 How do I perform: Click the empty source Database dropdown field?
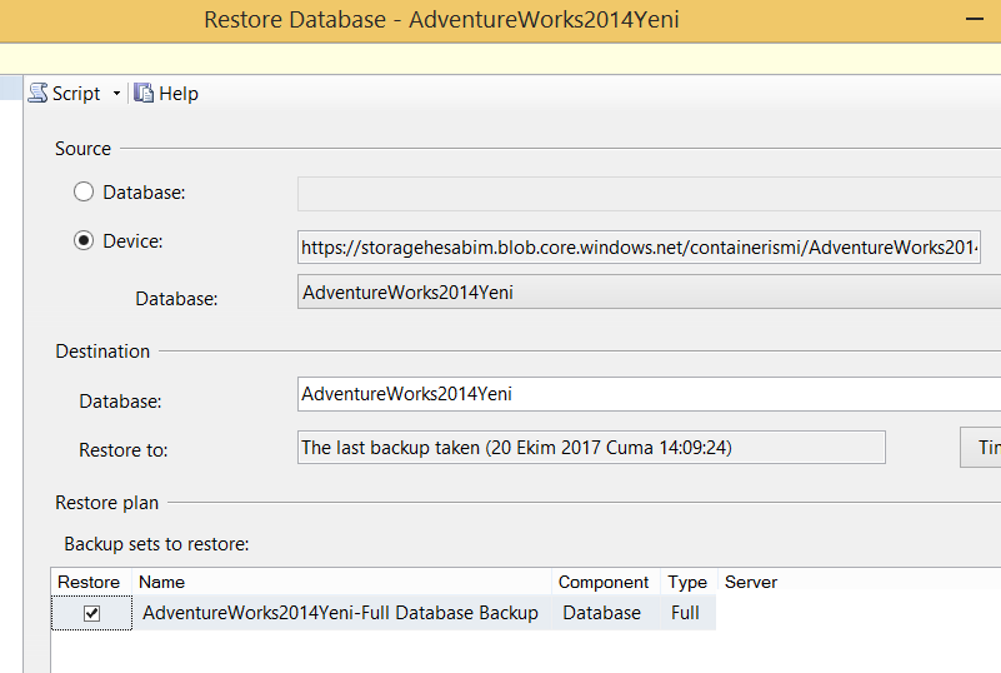649,194
